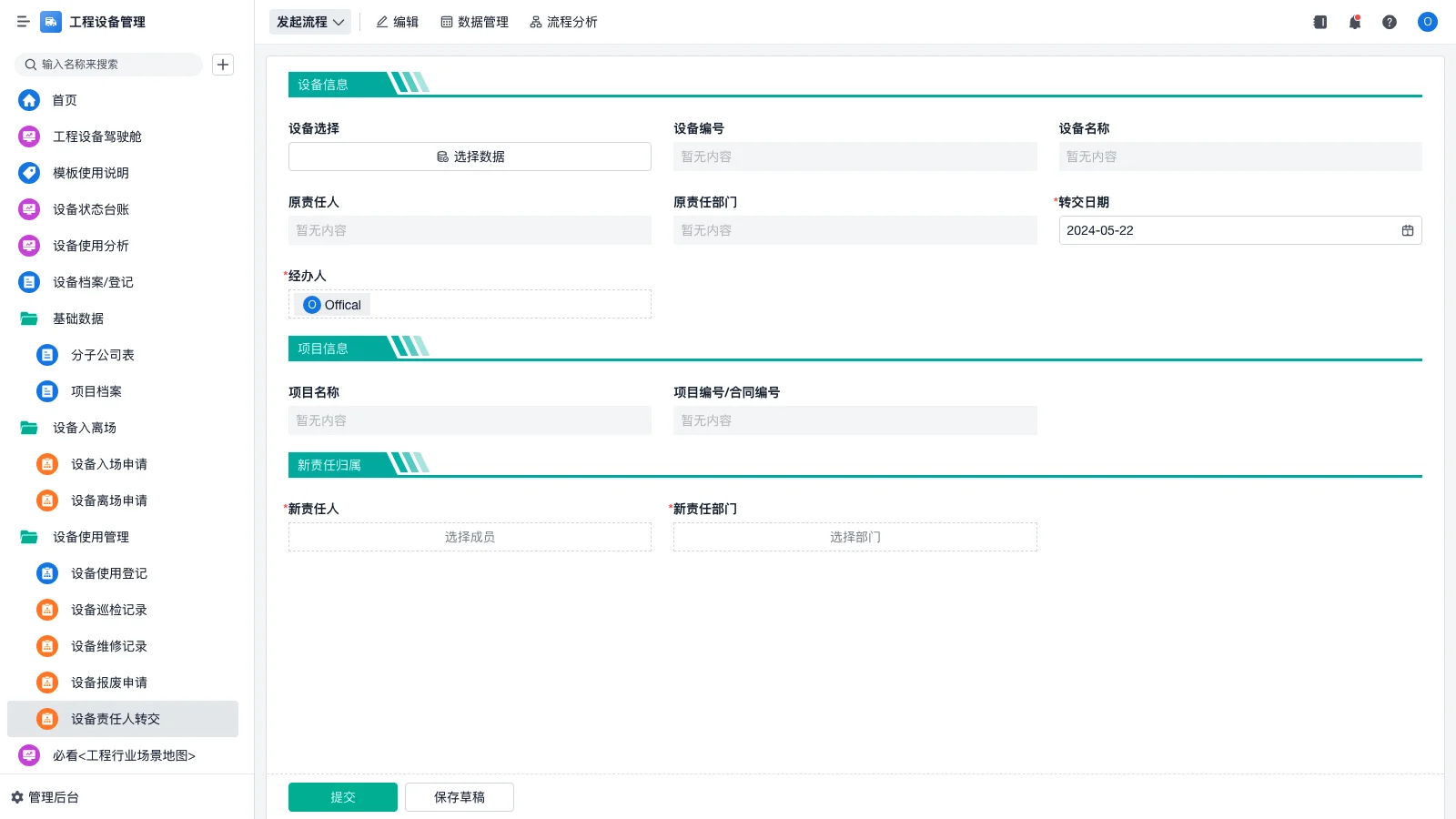
Task: Open the 发起流程 dropdown
Action: [309, 21]
